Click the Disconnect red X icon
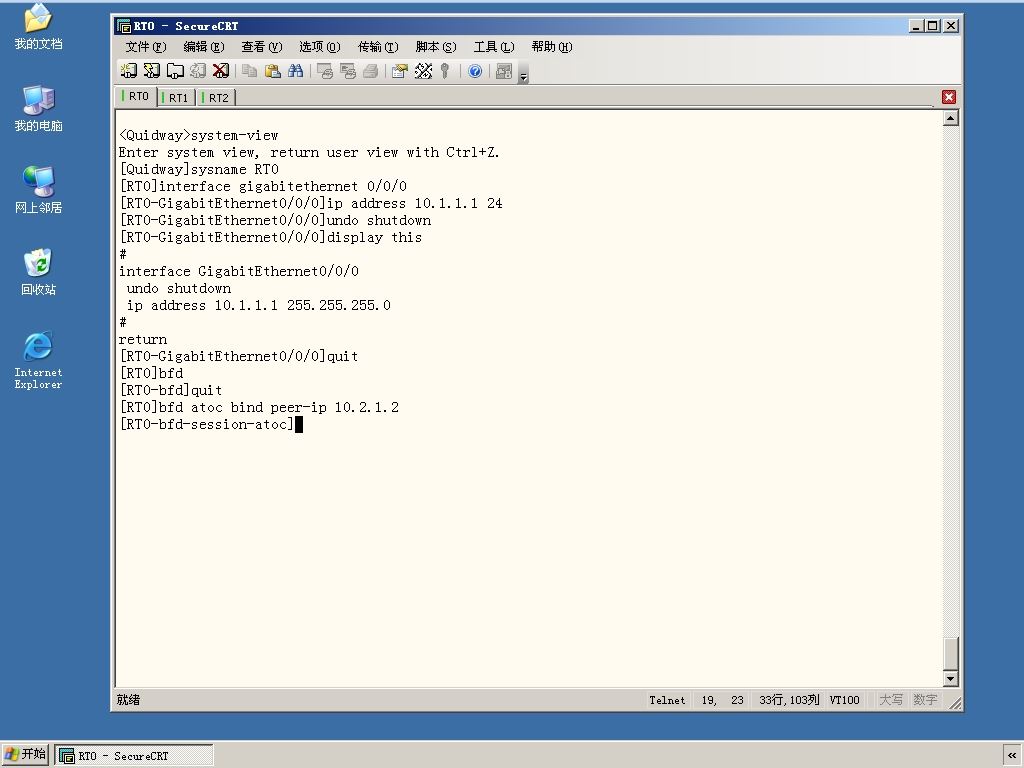 pyautogui.click(x=221, y=71)
